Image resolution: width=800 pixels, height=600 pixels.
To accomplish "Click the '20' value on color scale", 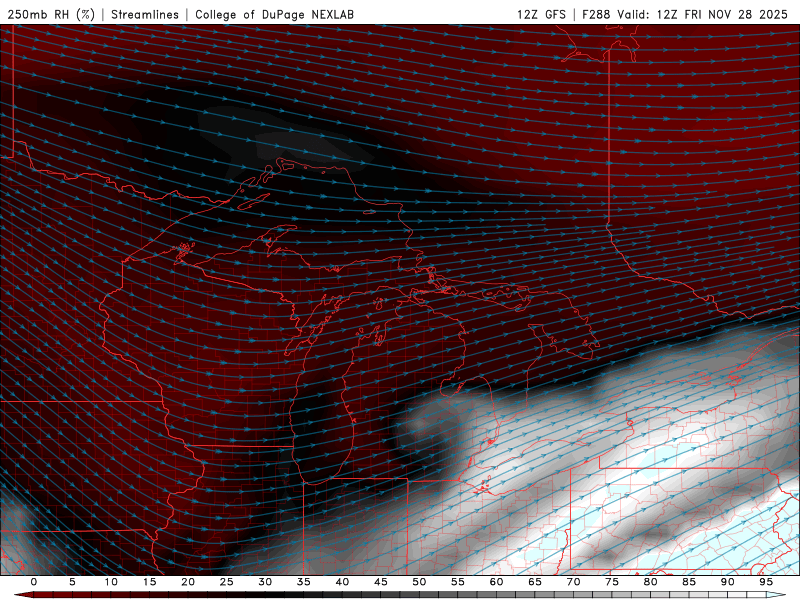I will pyautogui.click(x=188, y=582).
